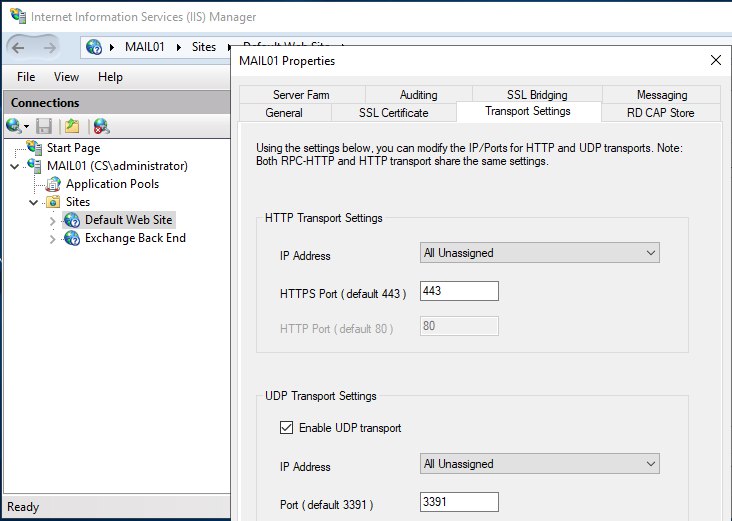Select Start Page tree item
This screenshot has height=521, width=732.
74,148
